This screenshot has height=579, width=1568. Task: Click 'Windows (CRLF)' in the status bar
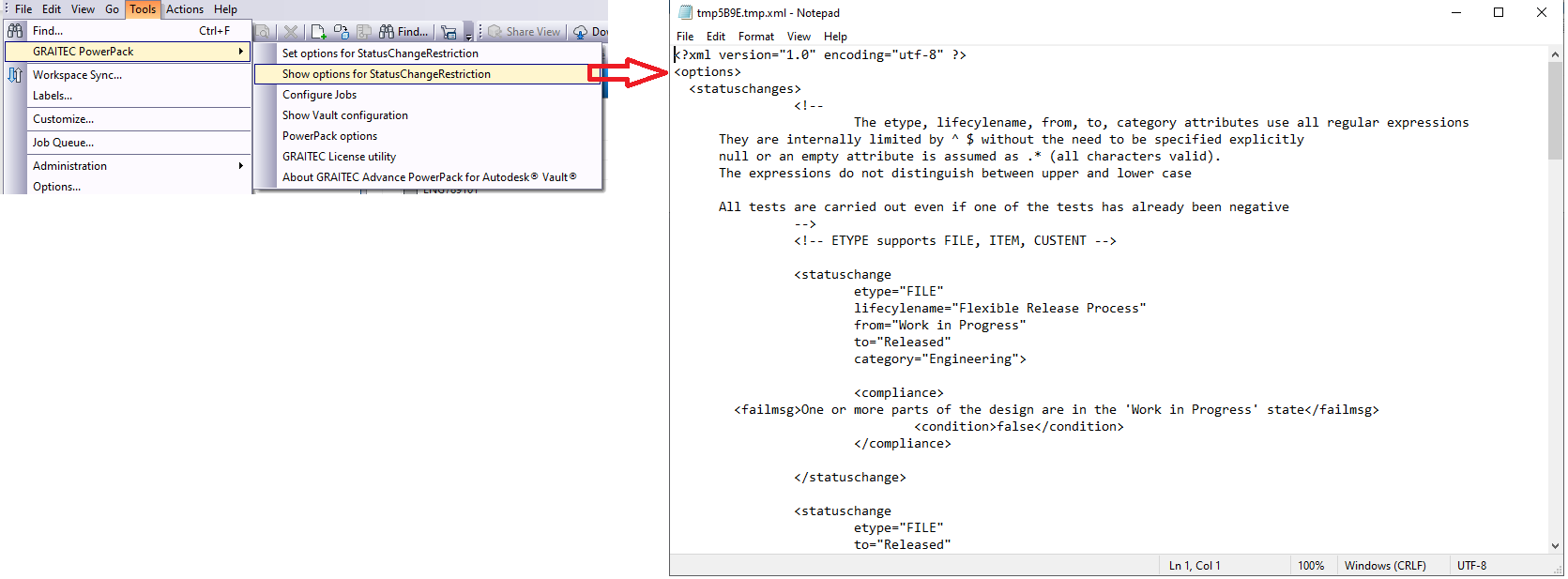click(1385, 566)
